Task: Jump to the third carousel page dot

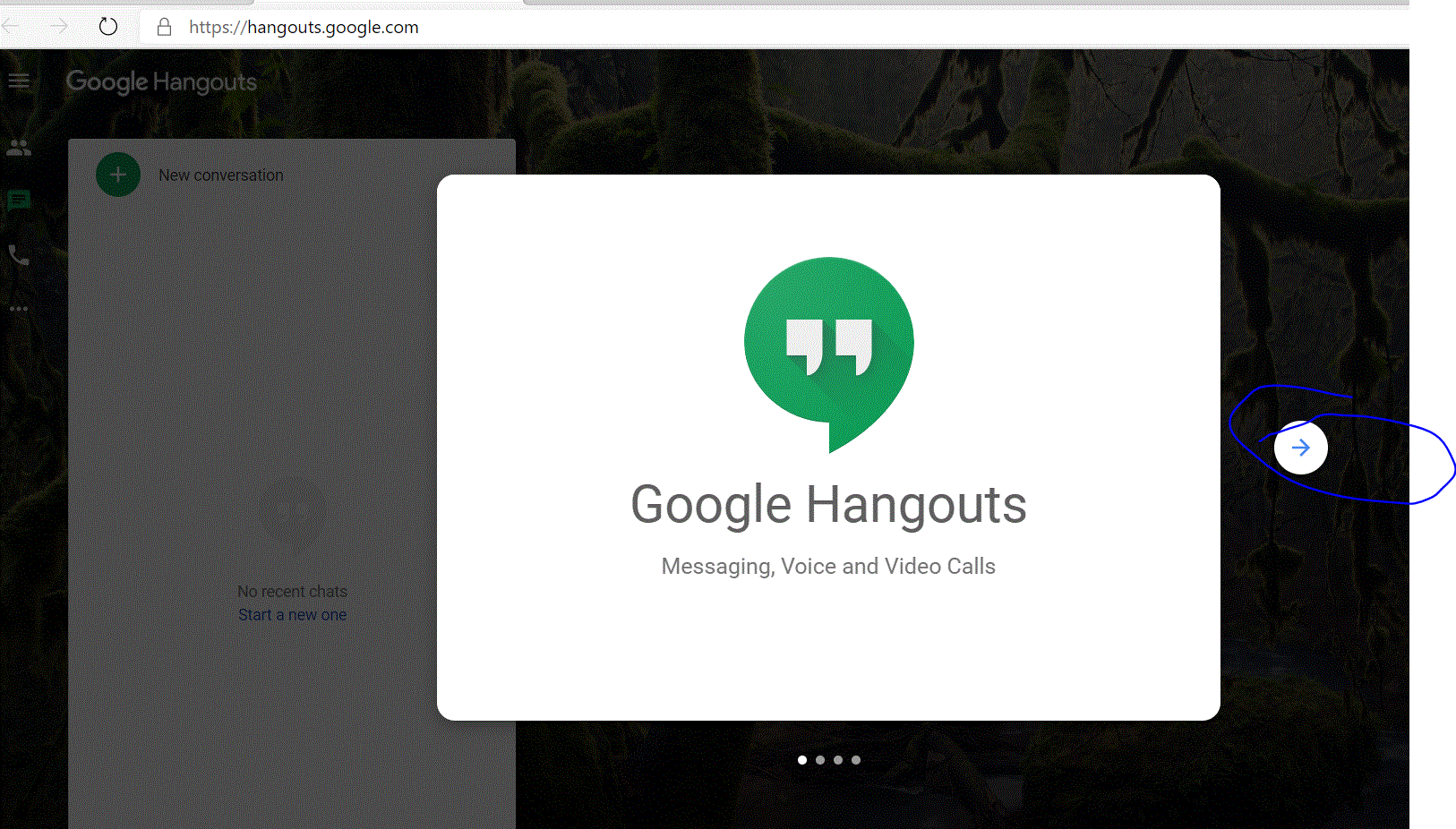Action: pos(838,760)
